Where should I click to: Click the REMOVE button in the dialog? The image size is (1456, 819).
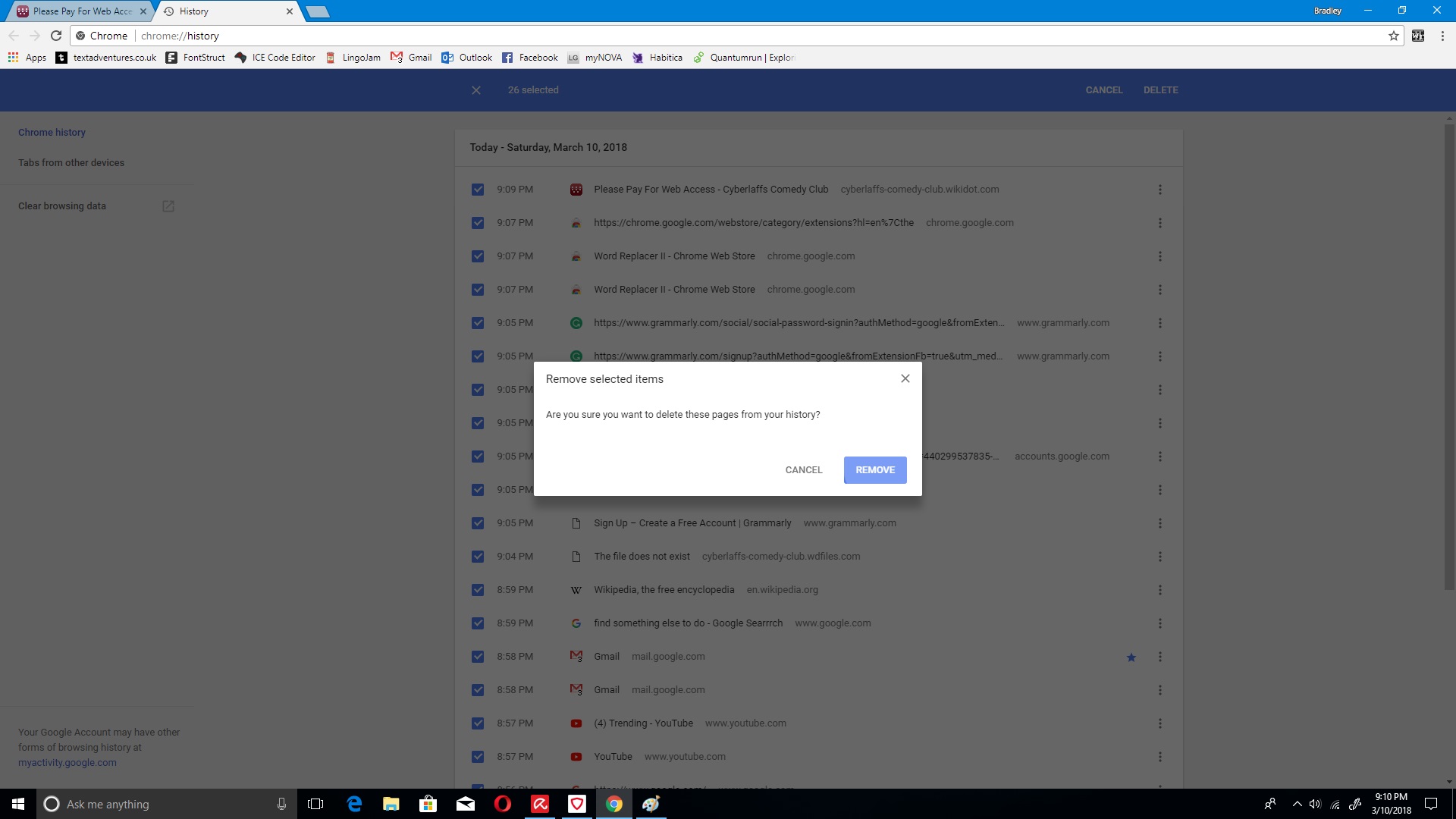(x=874, y=470)
